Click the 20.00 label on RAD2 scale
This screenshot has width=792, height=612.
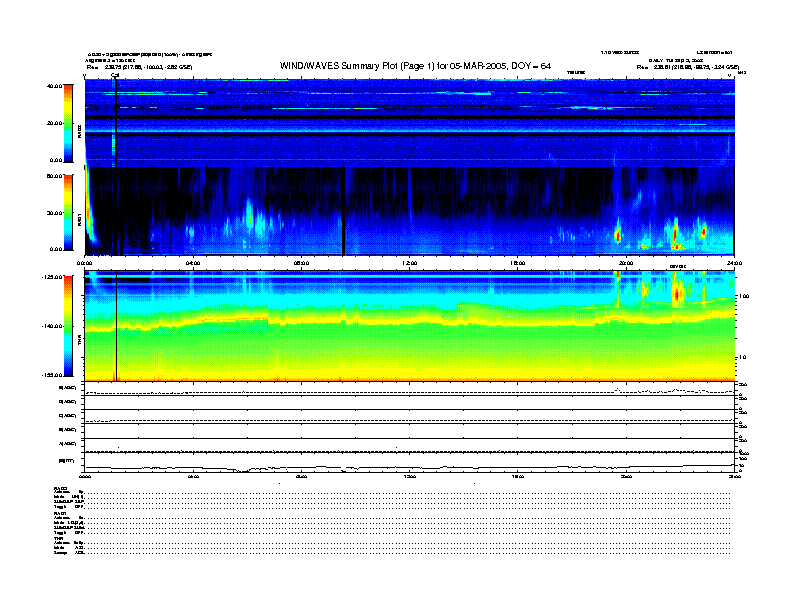pyautogui.click(x=55, y=123)
